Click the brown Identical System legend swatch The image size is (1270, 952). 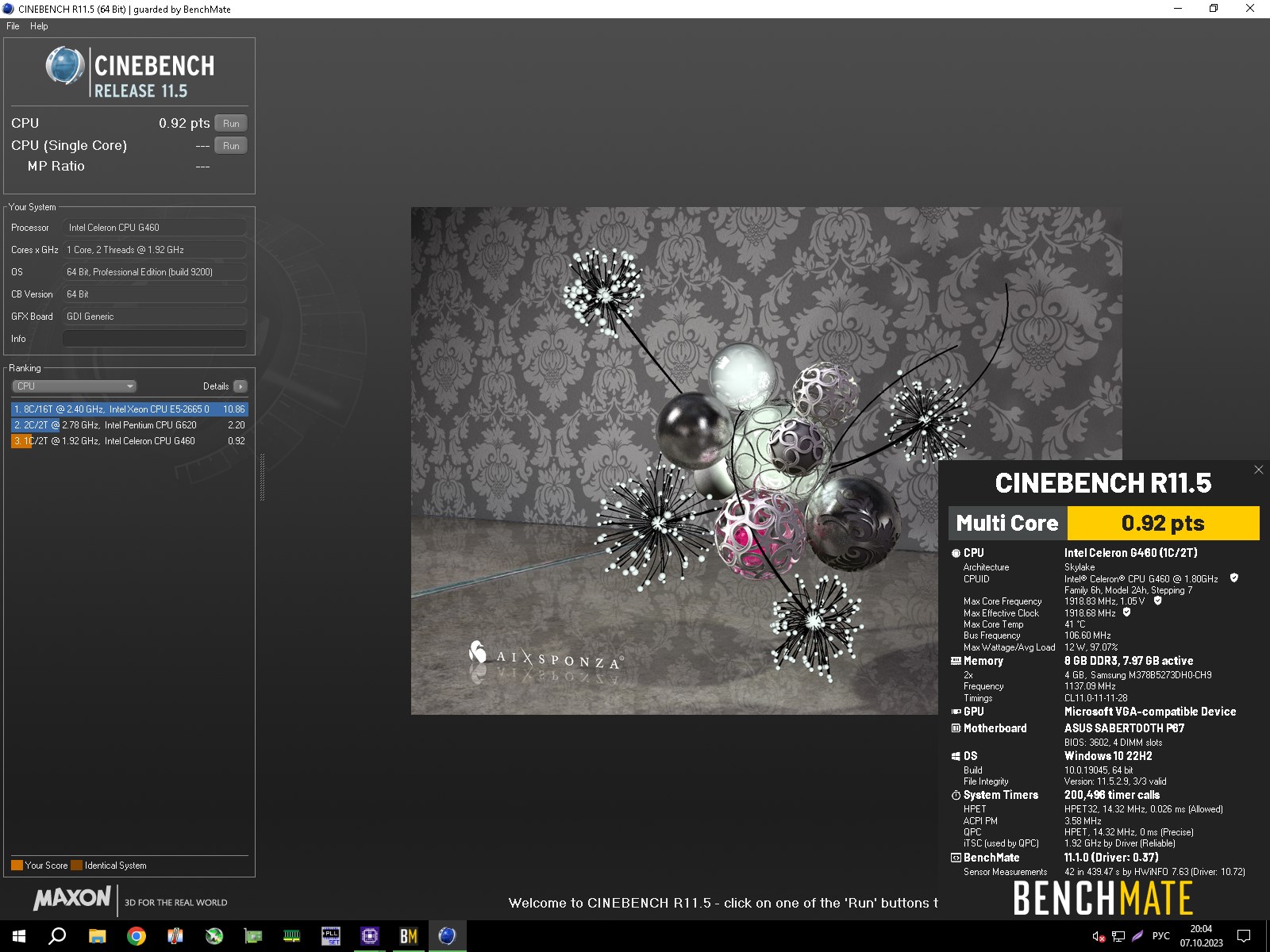pyautogui.click(x=76, y=866)
